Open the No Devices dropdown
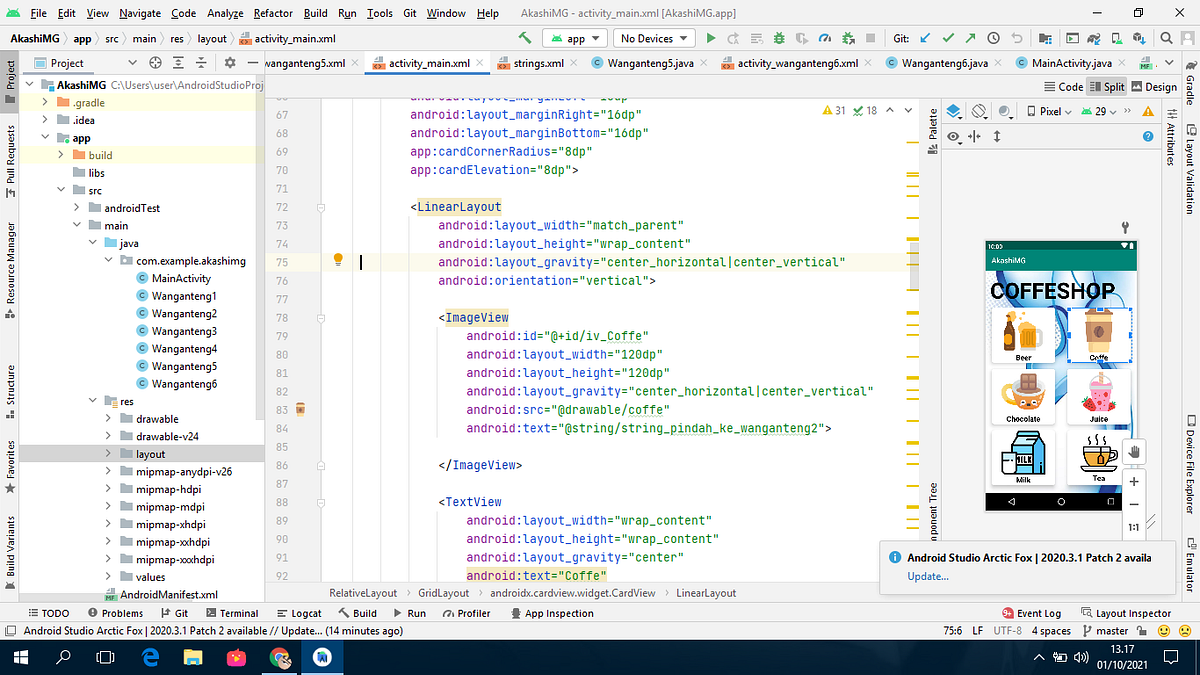Image resolution: width=1200 pixels, height=675 pixels. (653, 37)
